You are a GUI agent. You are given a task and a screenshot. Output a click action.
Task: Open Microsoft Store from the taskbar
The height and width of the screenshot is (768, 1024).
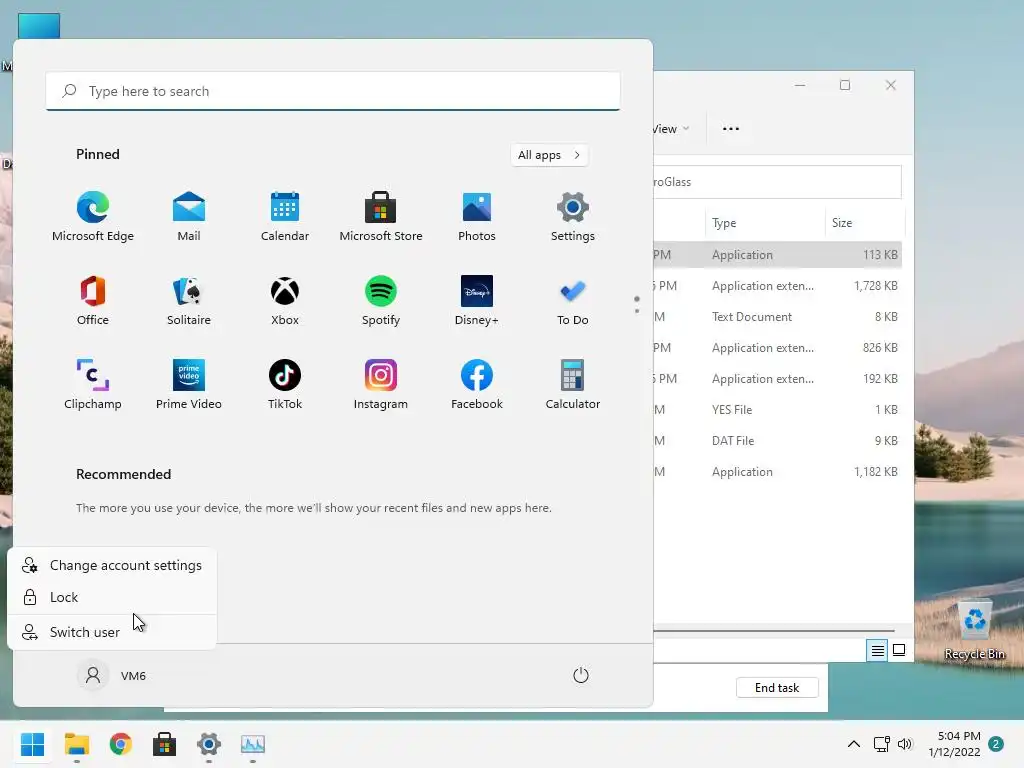click(165, 744)
